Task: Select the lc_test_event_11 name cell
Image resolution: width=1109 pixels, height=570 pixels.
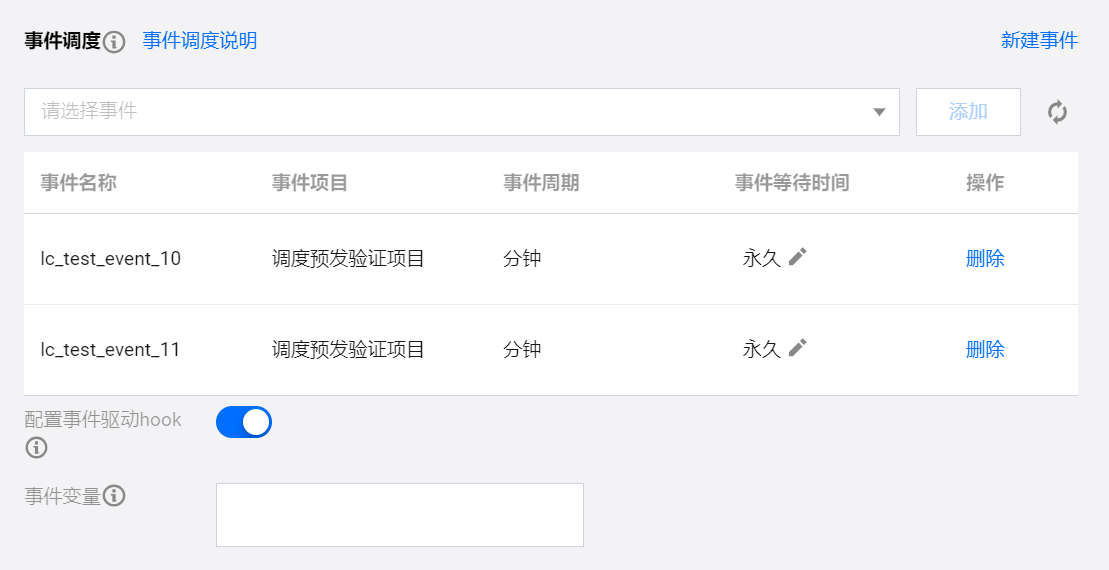Action: click(x=111, y=350)
